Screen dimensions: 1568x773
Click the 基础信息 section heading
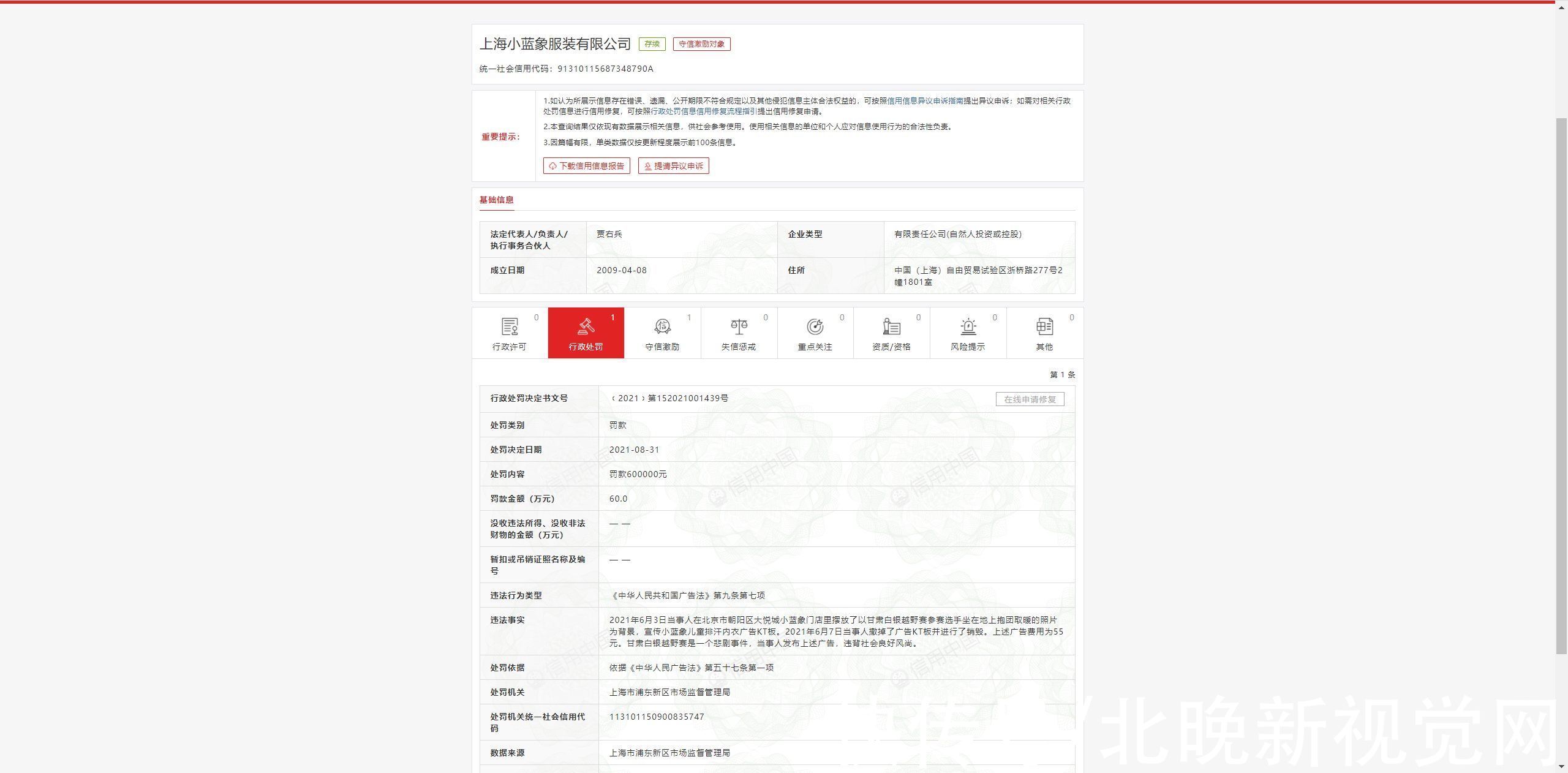click(497, 200)
